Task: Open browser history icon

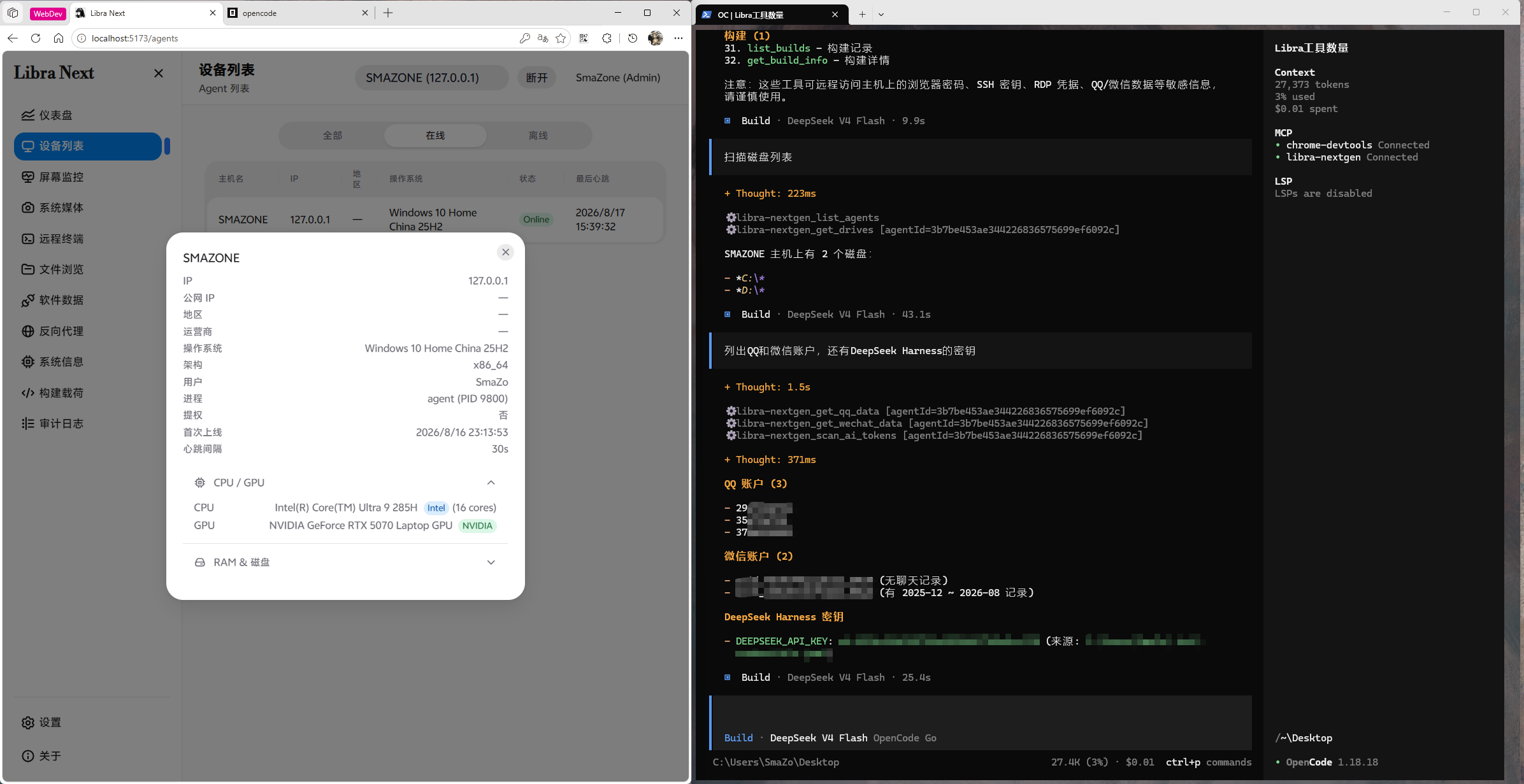Action: 633,38
